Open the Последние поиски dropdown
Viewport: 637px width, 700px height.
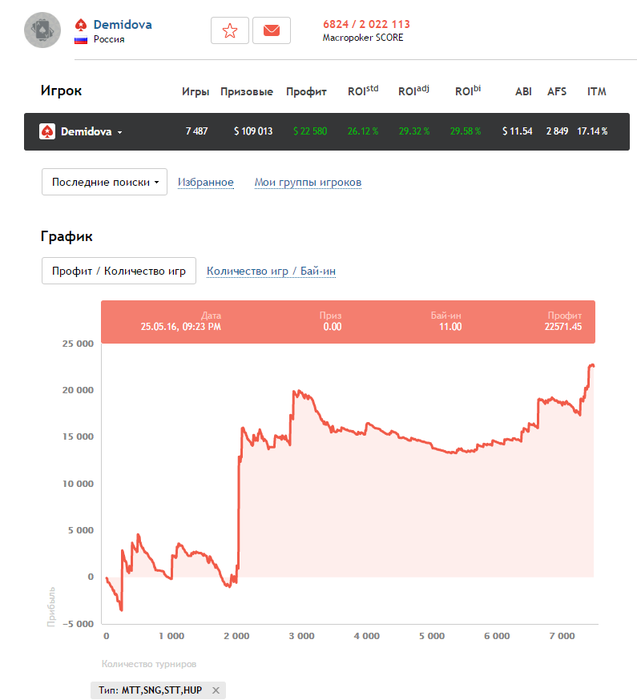point(104,182)
